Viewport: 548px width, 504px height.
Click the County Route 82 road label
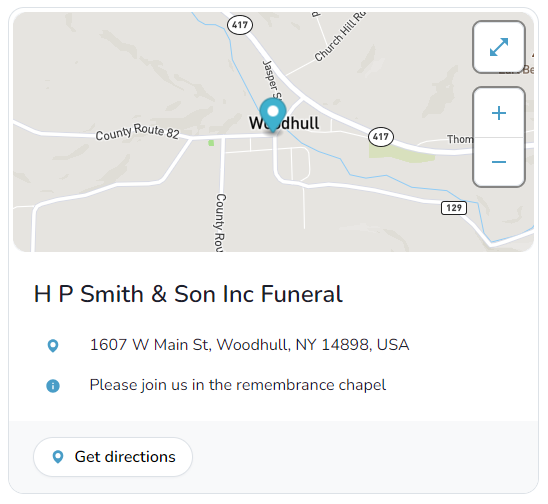[137, 132]
